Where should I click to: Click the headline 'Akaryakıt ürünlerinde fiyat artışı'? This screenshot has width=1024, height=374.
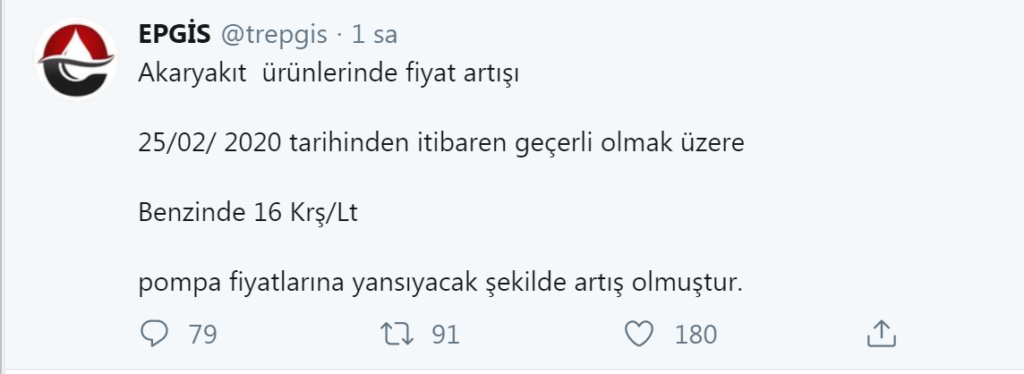[x=328, y=74]
